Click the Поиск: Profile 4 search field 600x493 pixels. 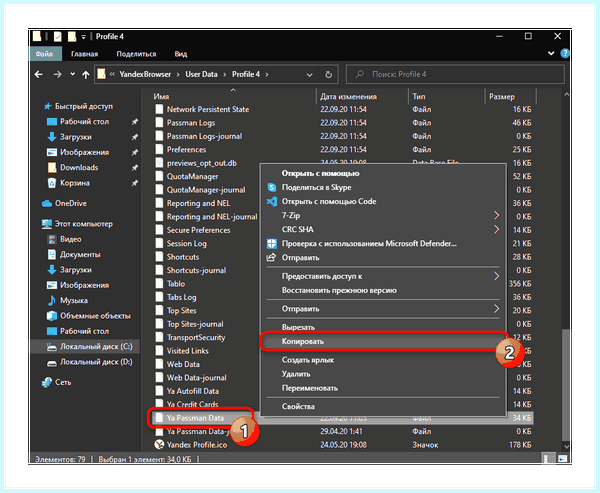(x=455, y=74)
